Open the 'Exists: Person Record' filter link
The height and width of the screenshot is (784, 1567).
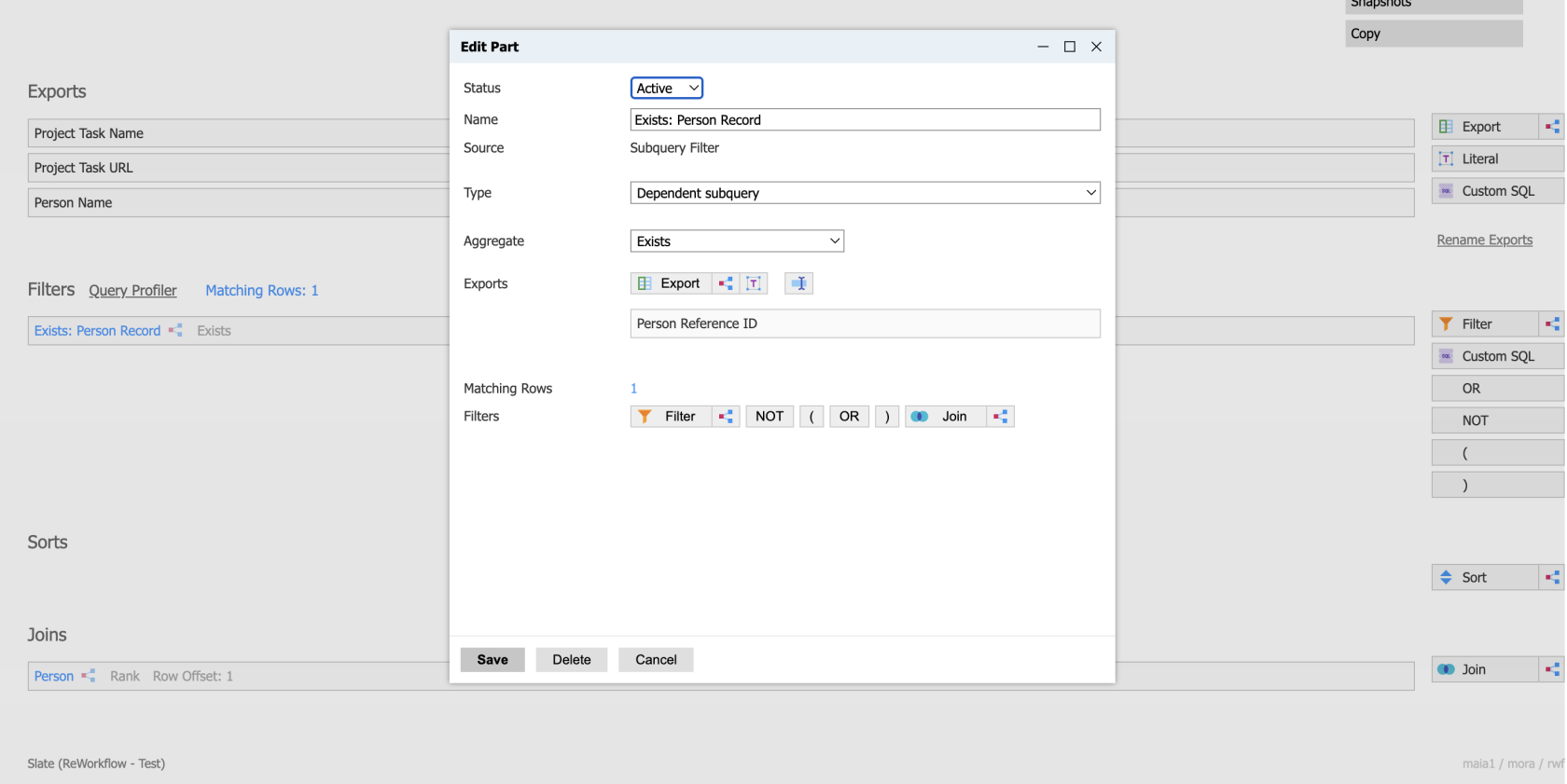coord(98,331)
